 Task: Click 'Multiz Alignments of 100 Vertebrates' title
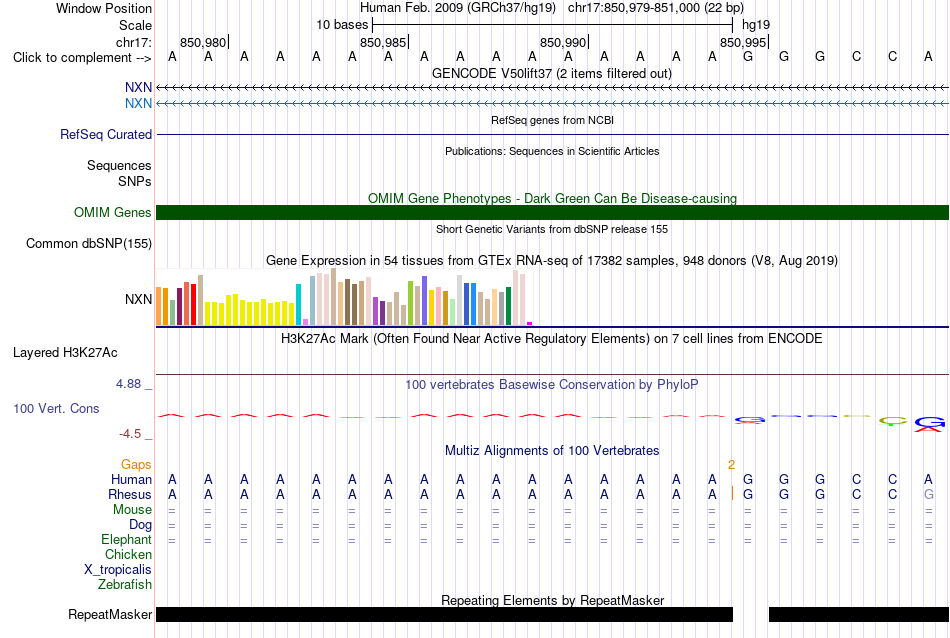(552, 450)
